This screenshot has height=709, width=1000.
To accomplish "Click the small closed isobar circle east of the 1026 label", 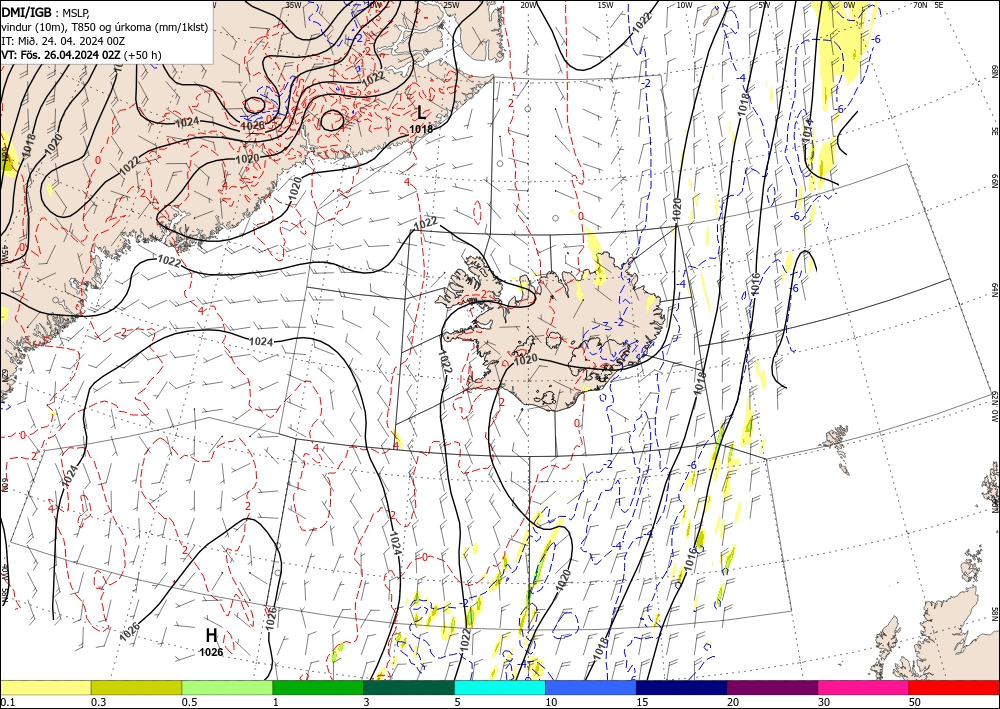I will (332, 119).
